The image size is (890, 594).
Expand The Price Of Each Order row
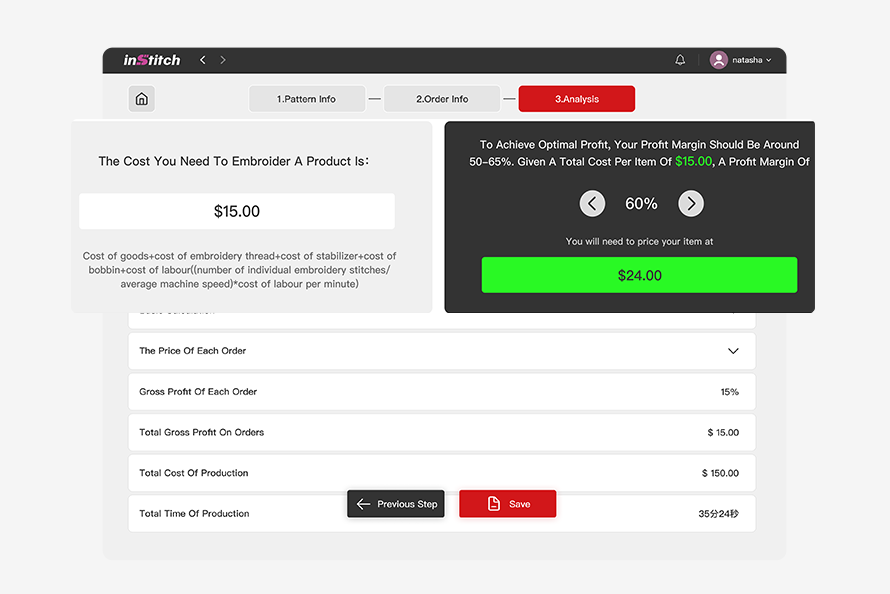click(733, 351)
